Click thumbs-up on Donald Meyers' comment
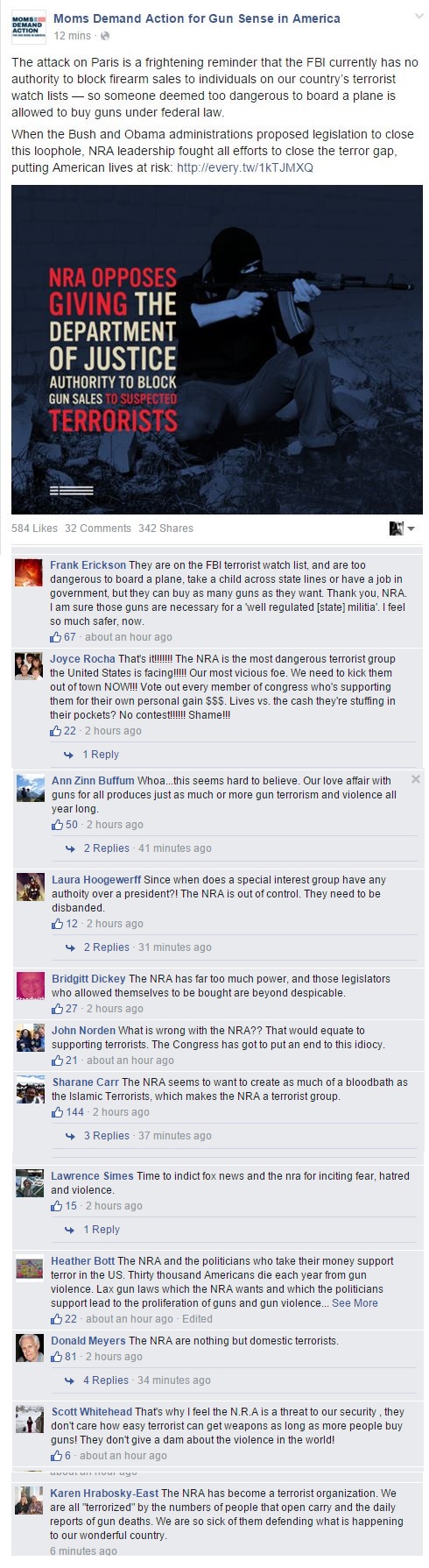429x1568 pixels. [57, 1357]
